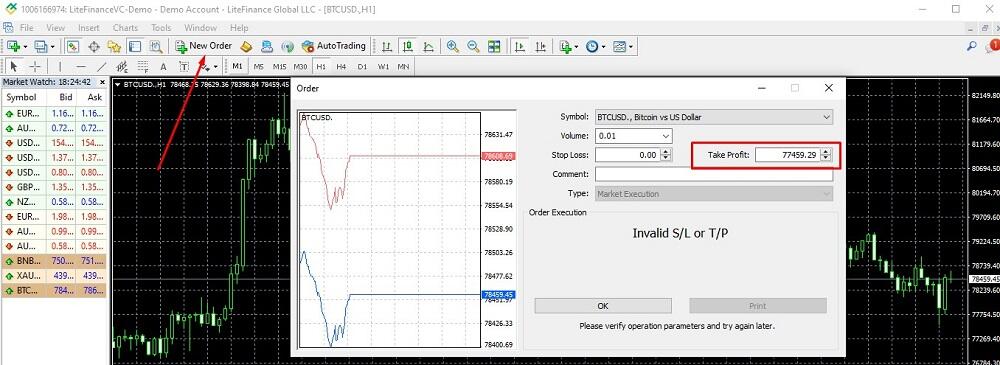This screenshot has height=365, width=1000.
Task: Select the arrow cursor tool
Action: pyautogui.click(x=14, y=66)
